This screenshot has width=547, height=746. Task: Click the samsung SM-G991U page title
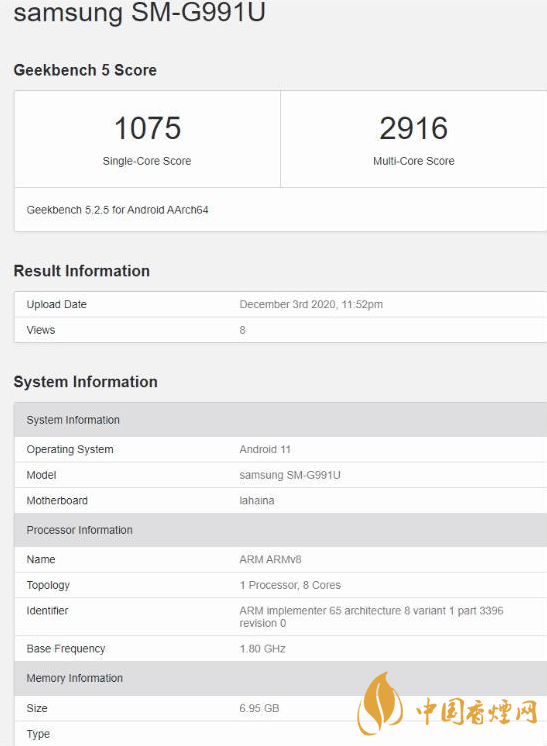(139, 12)
